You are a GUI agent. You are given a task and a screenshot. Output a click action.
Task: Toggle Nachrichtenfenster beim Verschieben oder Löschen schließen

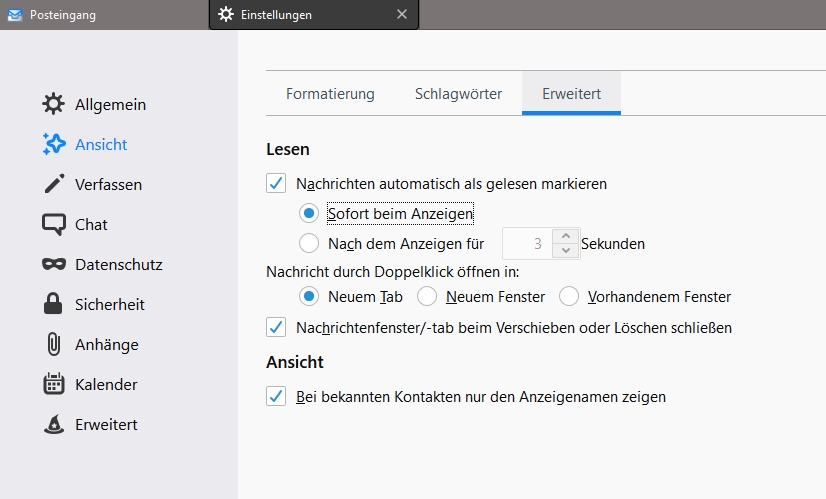(276, 327)
